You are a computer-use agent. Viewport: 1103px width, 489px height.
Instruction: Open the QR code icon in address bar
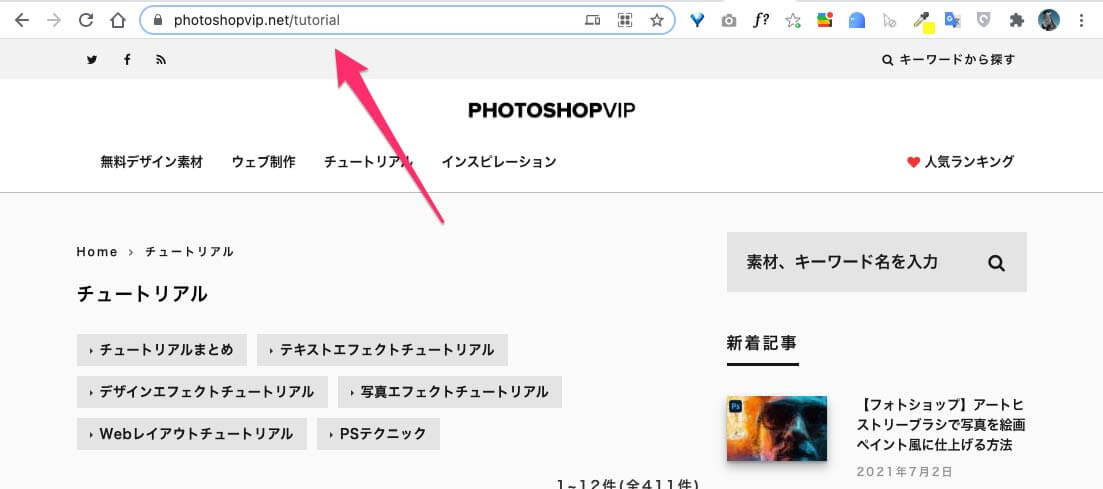point(625,20)
